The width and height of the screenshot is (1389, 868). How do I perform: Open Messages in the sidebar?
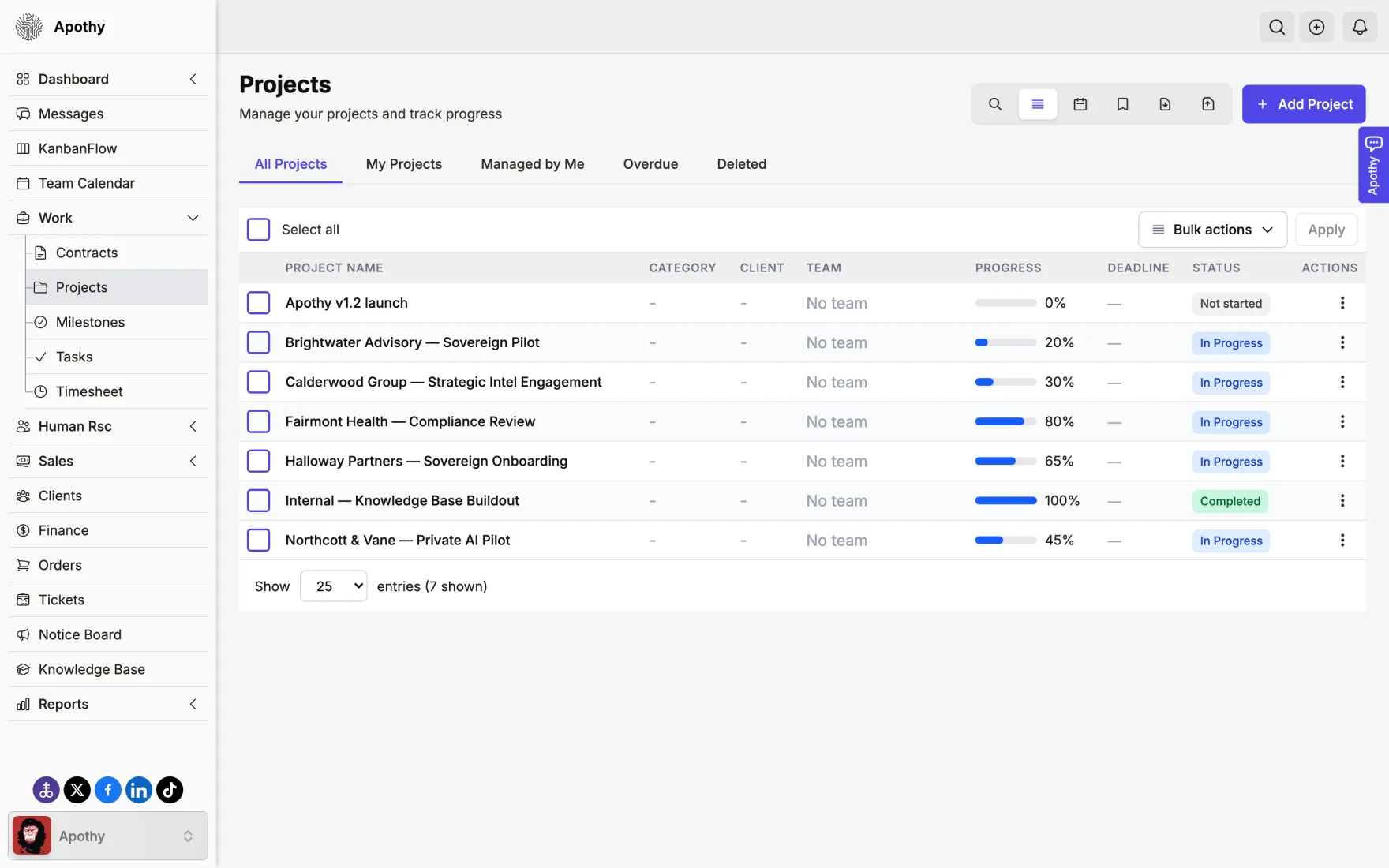pos(108,114)
